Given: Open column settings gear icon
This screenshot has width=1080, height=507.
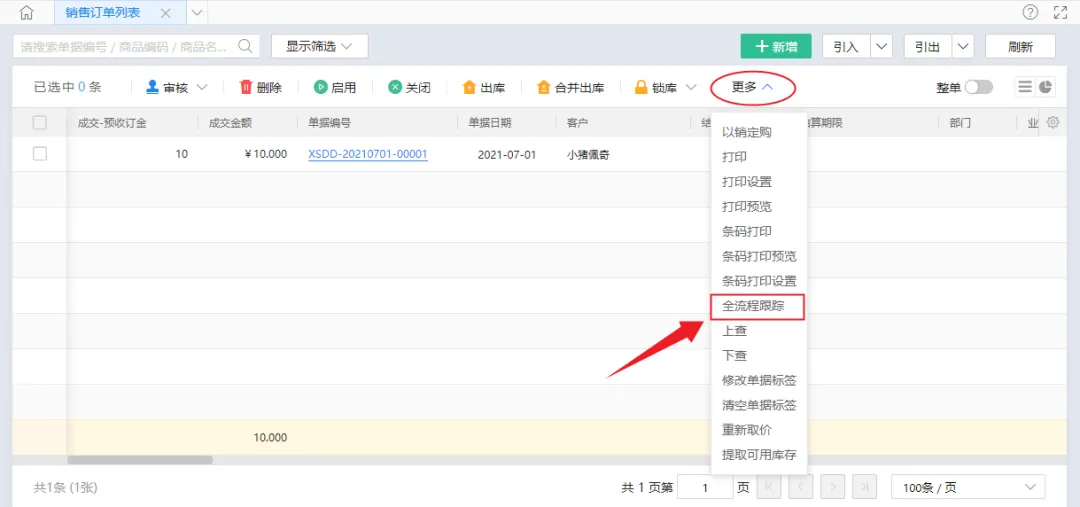Looking at the screenshot, I should pos(1052,123).
